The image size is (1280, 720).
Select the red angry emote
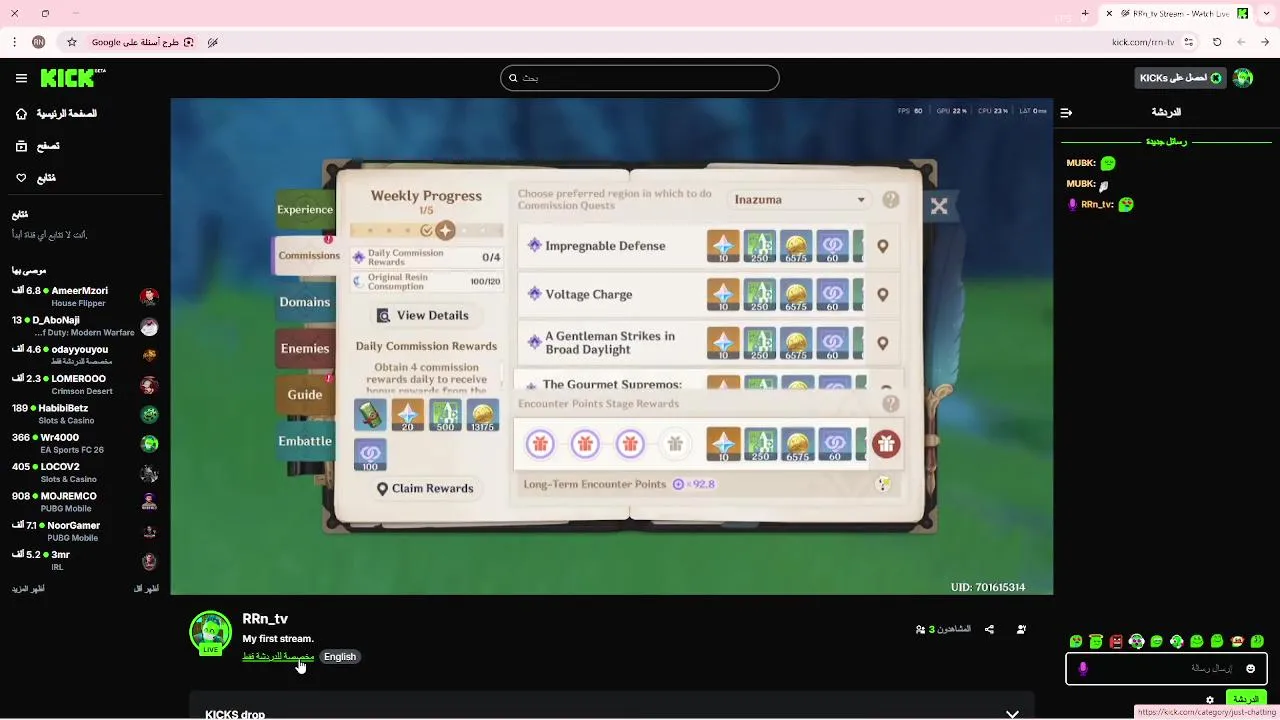(x=1116, y=641)
